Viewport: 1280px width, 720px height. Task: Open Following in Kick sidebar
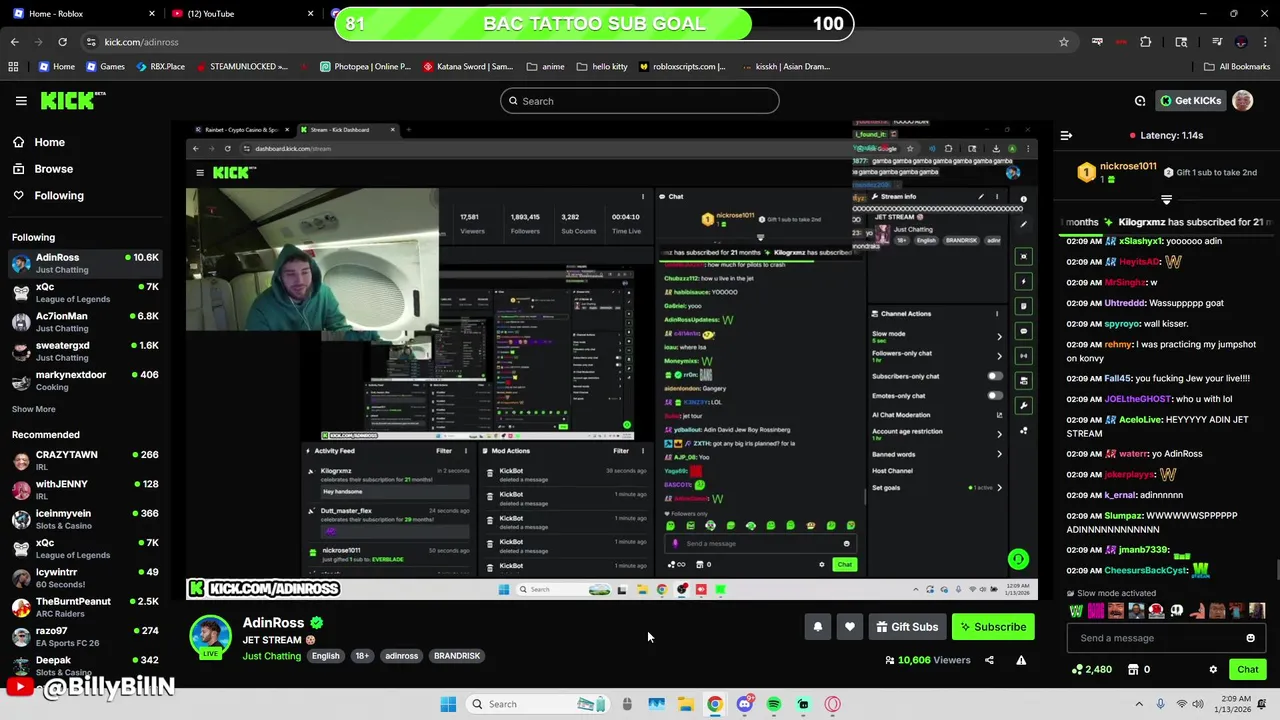point(49,196)
